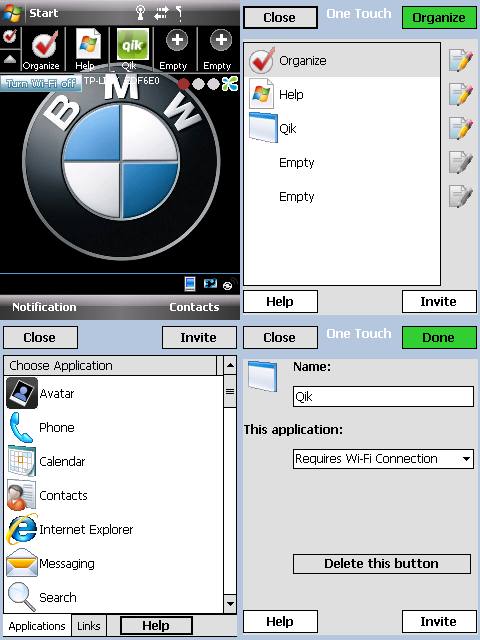Edit second Empty entry pencil icon
Viewport: 480px width, 640px height.
tap(461, 196)
